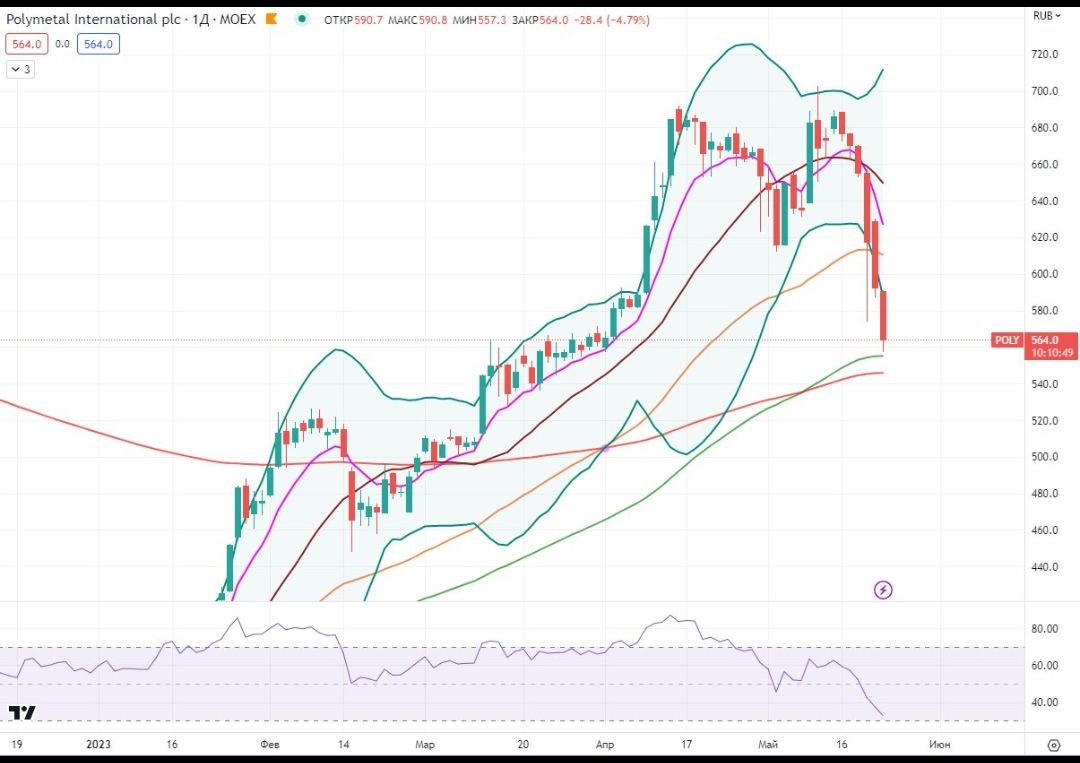
Task: Click the 2023 label on time axis
Action: pos(98,744)
